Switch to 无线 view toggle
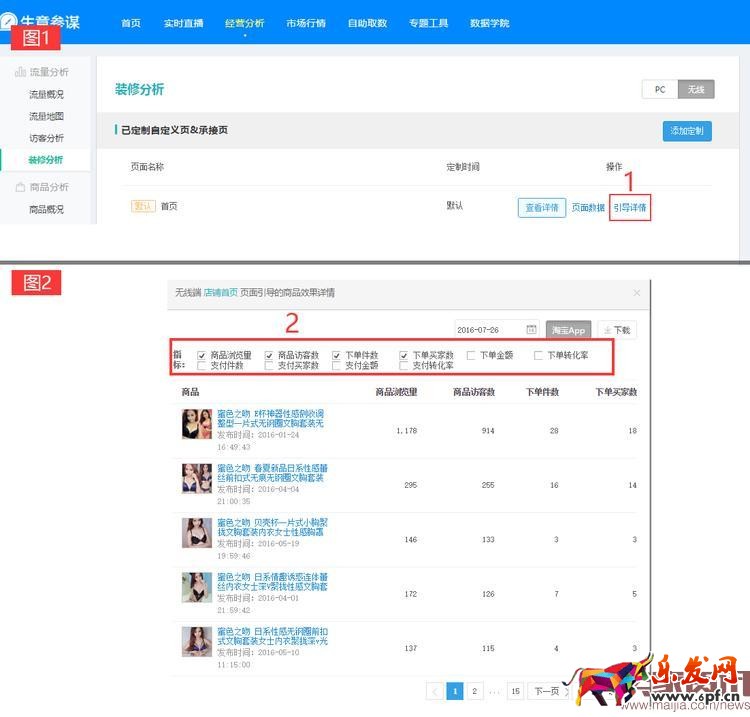This screenshot has width=750, height=717. 696,89
